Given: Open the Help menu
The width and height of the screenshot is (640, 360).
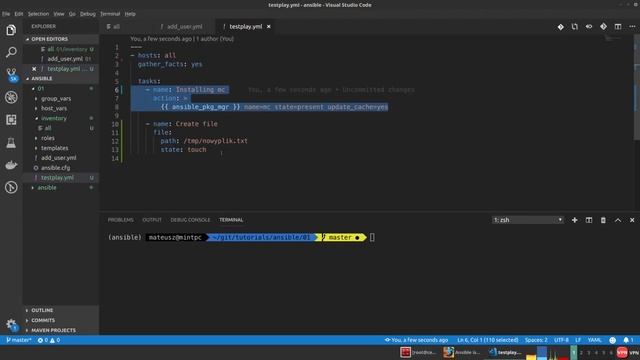Looking at the screenshot, I should coord(130,14).
